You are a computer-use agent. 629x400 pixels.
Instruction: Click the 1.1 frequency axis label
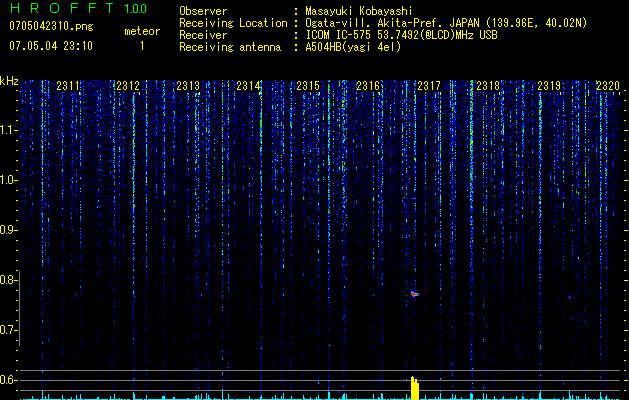[7, 130]
